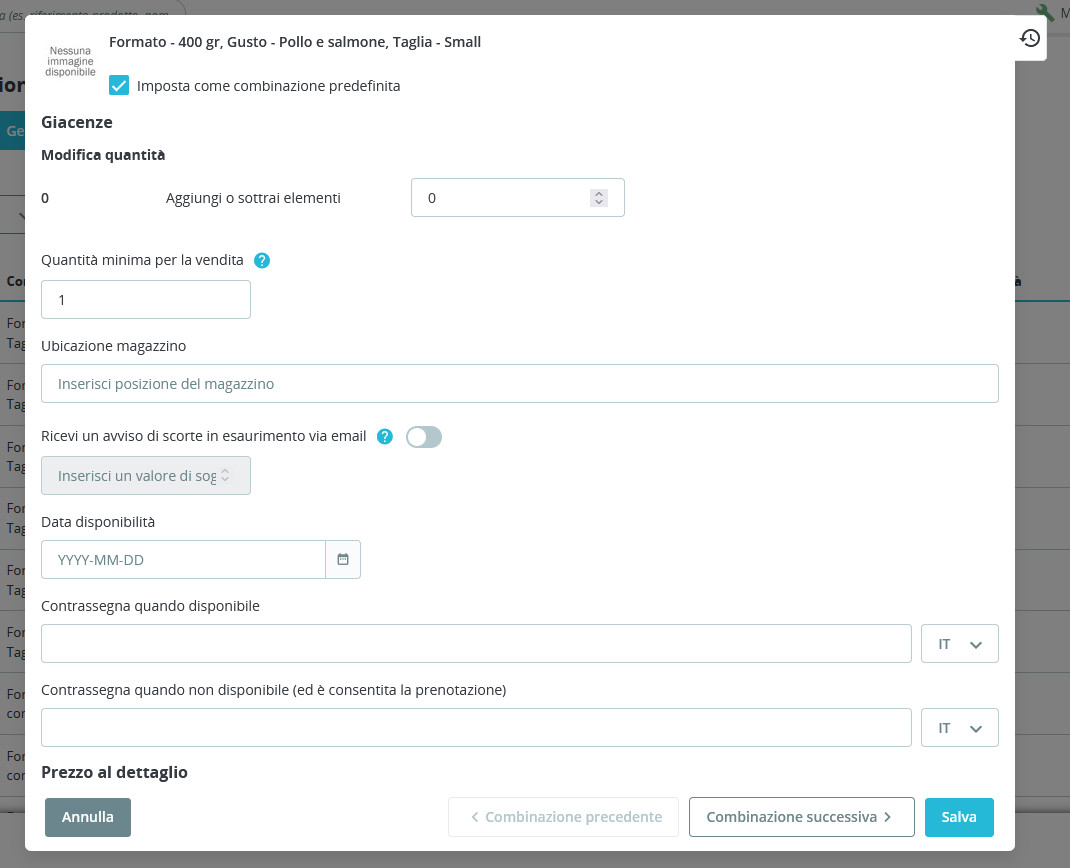Click the Modifica quantità label
This screenshot has height=868, width=1070.
tap(103, 155)
